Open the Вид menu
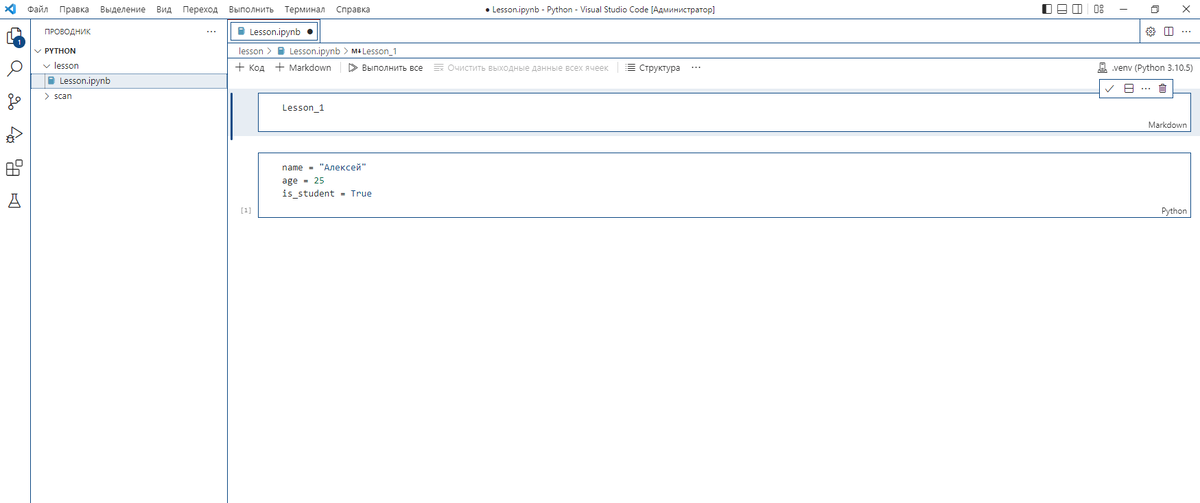The height and width of the screenshot is (503, 1200). [x=165, y=9]
